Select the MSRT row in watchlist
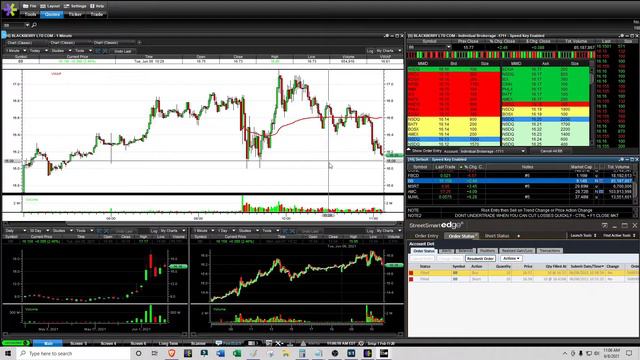 520,186
